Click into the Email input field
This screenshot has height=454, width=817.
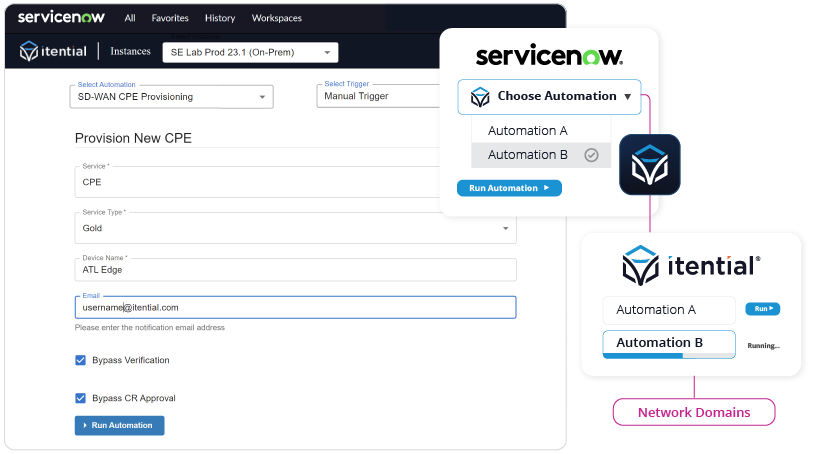(295, 308)
